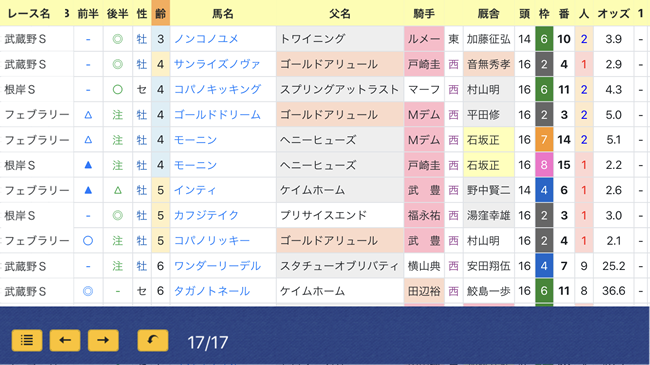Sort by 馬名 column header
Viewport: 650px width, 365px height.
223,14
